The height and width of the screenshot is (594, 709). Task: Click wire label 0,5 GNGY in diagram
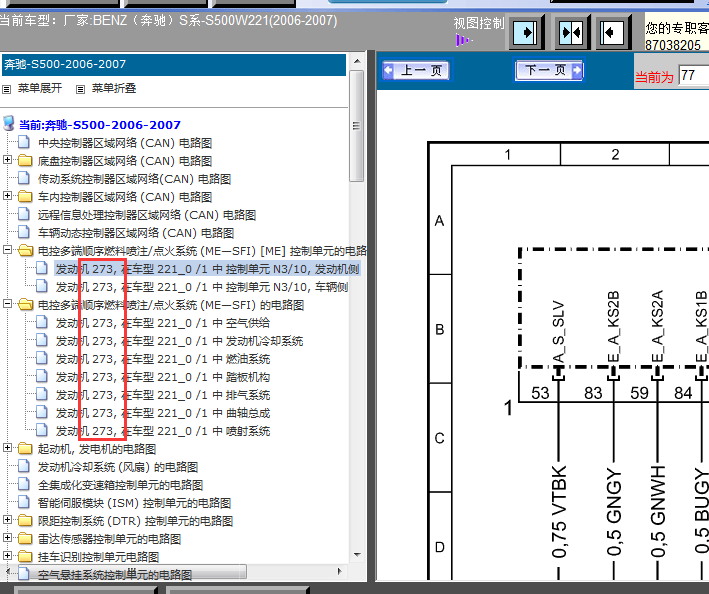(614, 512)
